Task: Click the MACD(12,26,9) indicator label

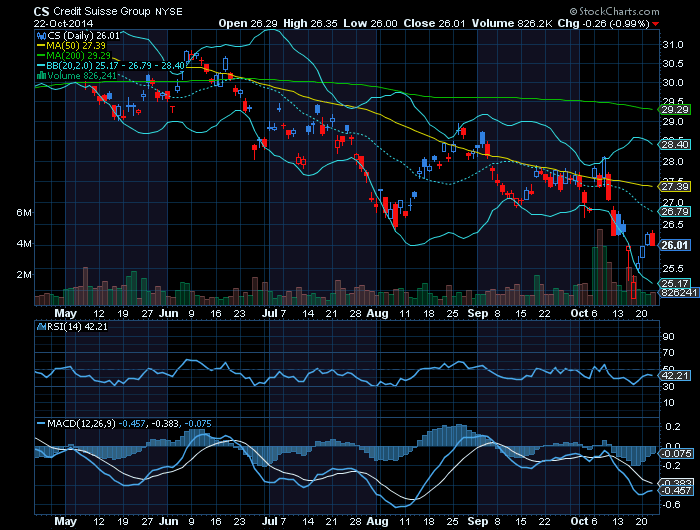Action: 81,423
